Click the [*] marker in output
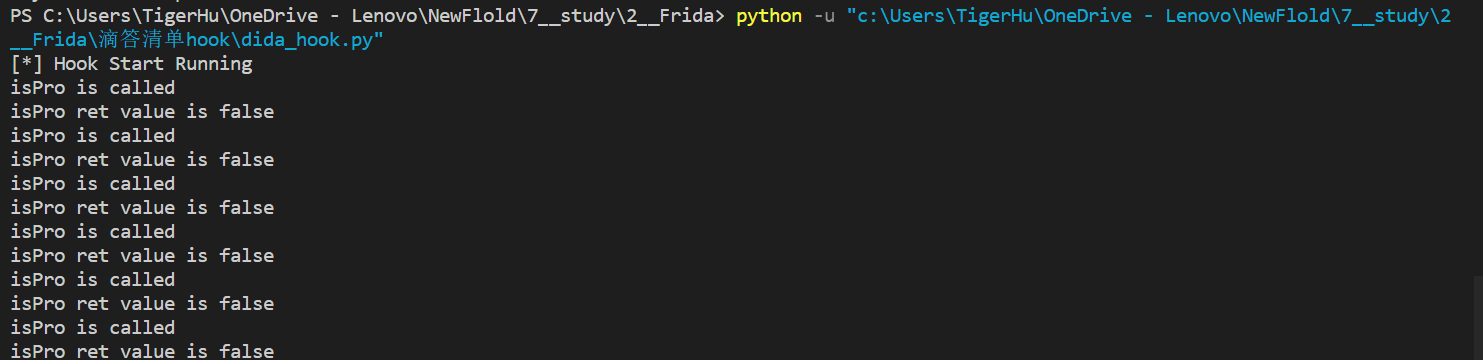 (x=26, y=64)
